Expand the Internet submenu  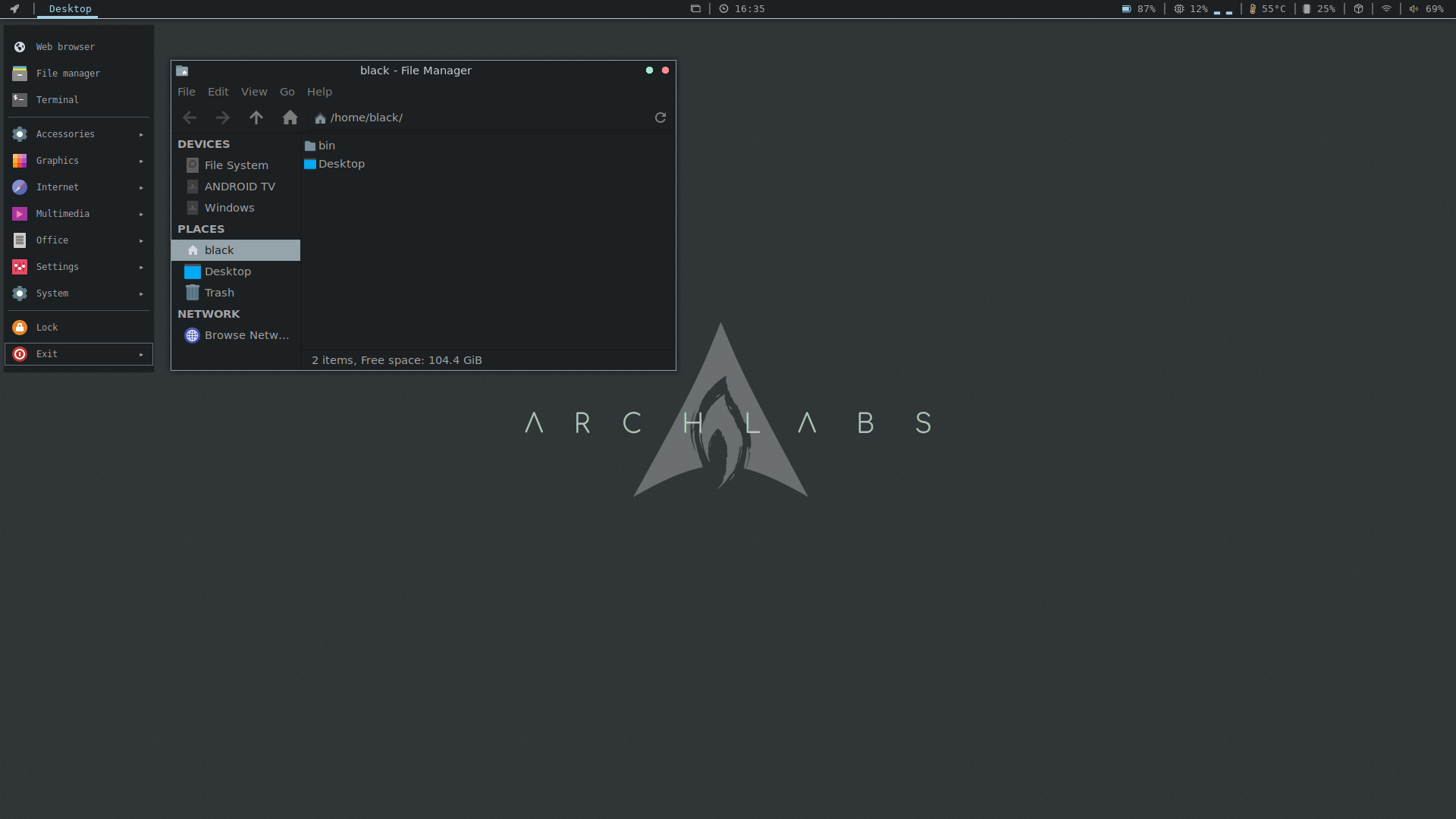[x=79, y=187]
